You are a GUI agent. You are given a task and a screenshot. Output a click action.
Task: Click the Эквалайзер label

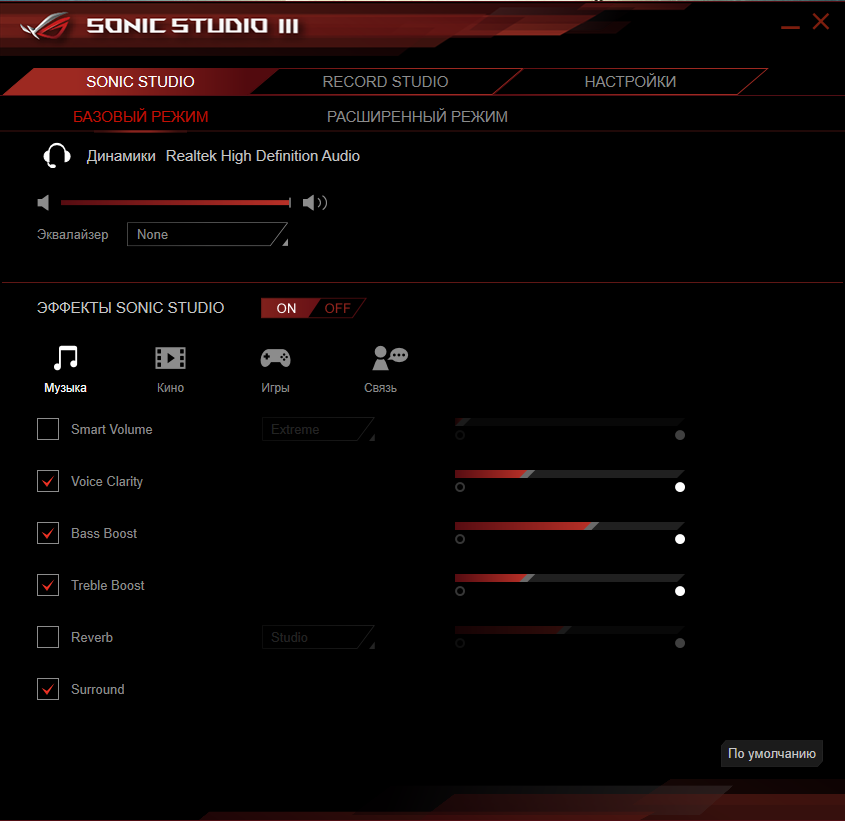coord(72,234)
